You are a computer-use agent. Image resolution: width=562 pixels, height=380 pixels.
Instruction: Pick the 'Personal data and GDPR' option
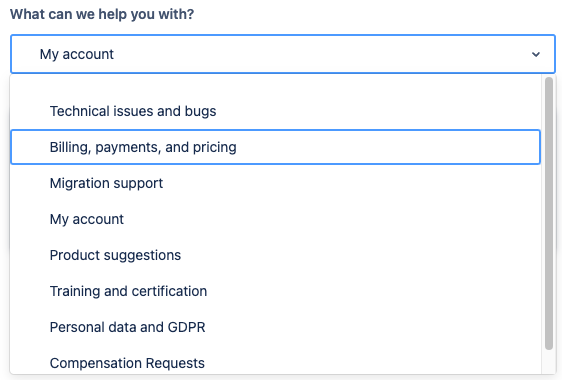point(276,327)
